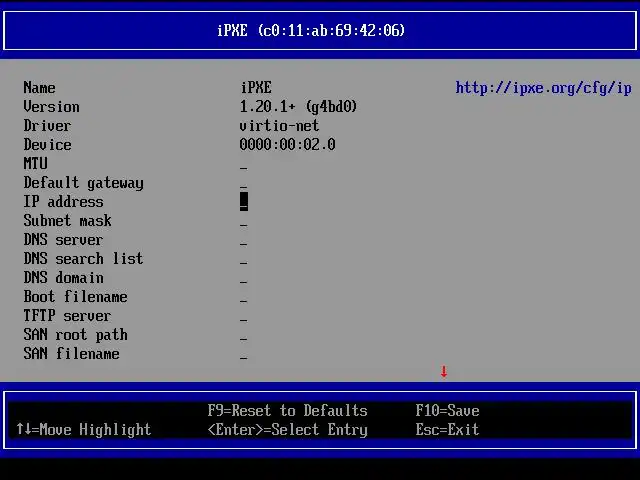Click the F9=Reset to Defaults hint

(288, 410)
